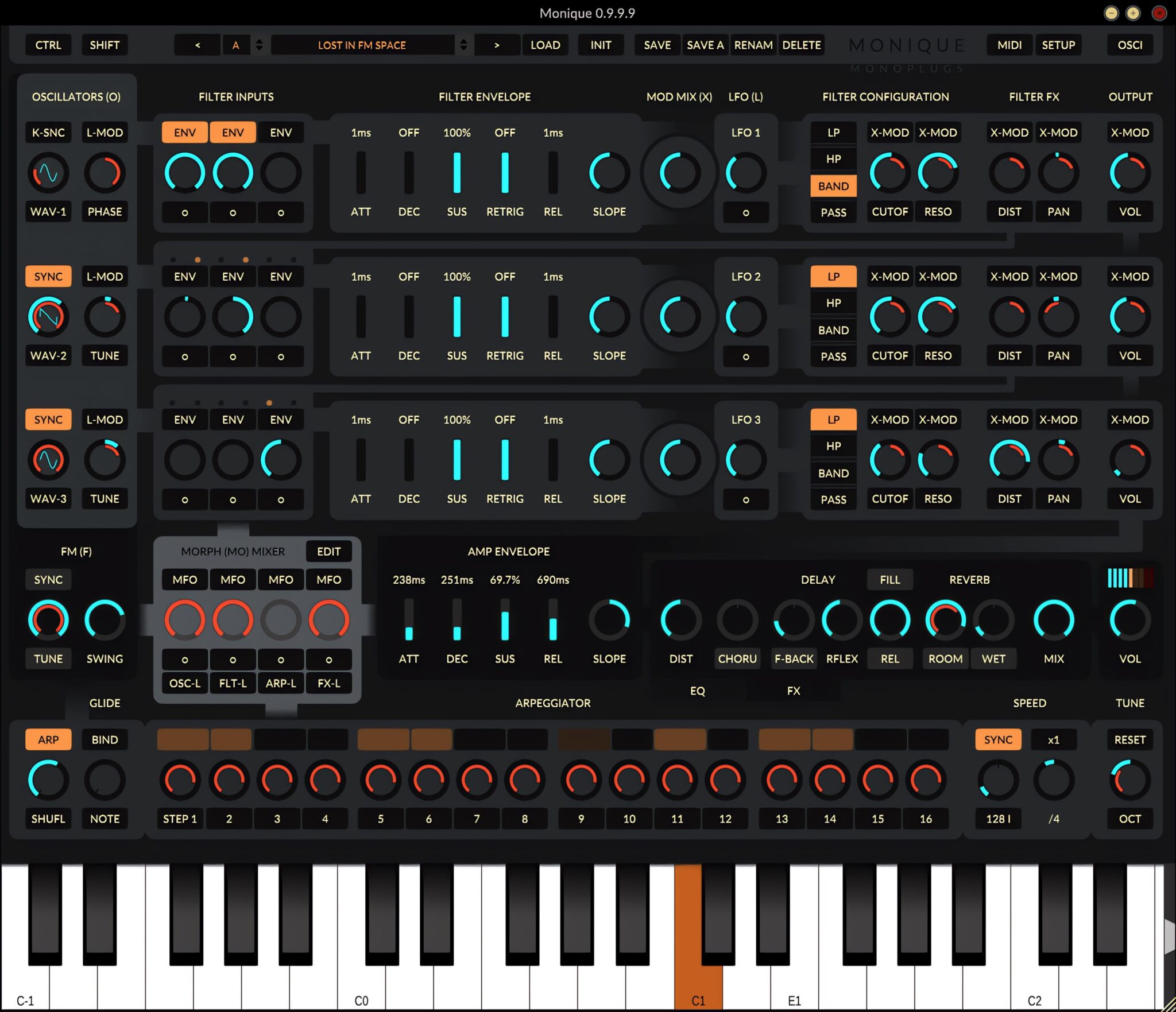The height and width of the screenshot is (1012, 1176).
Task: Switch filter 2 from LP to HP
Action: (x=833, y=303)
